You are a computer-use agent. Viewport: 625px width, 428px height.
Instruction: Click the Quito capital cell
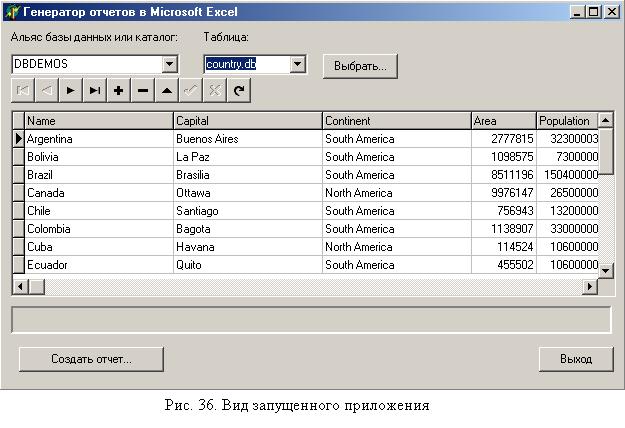pos(248,264)
